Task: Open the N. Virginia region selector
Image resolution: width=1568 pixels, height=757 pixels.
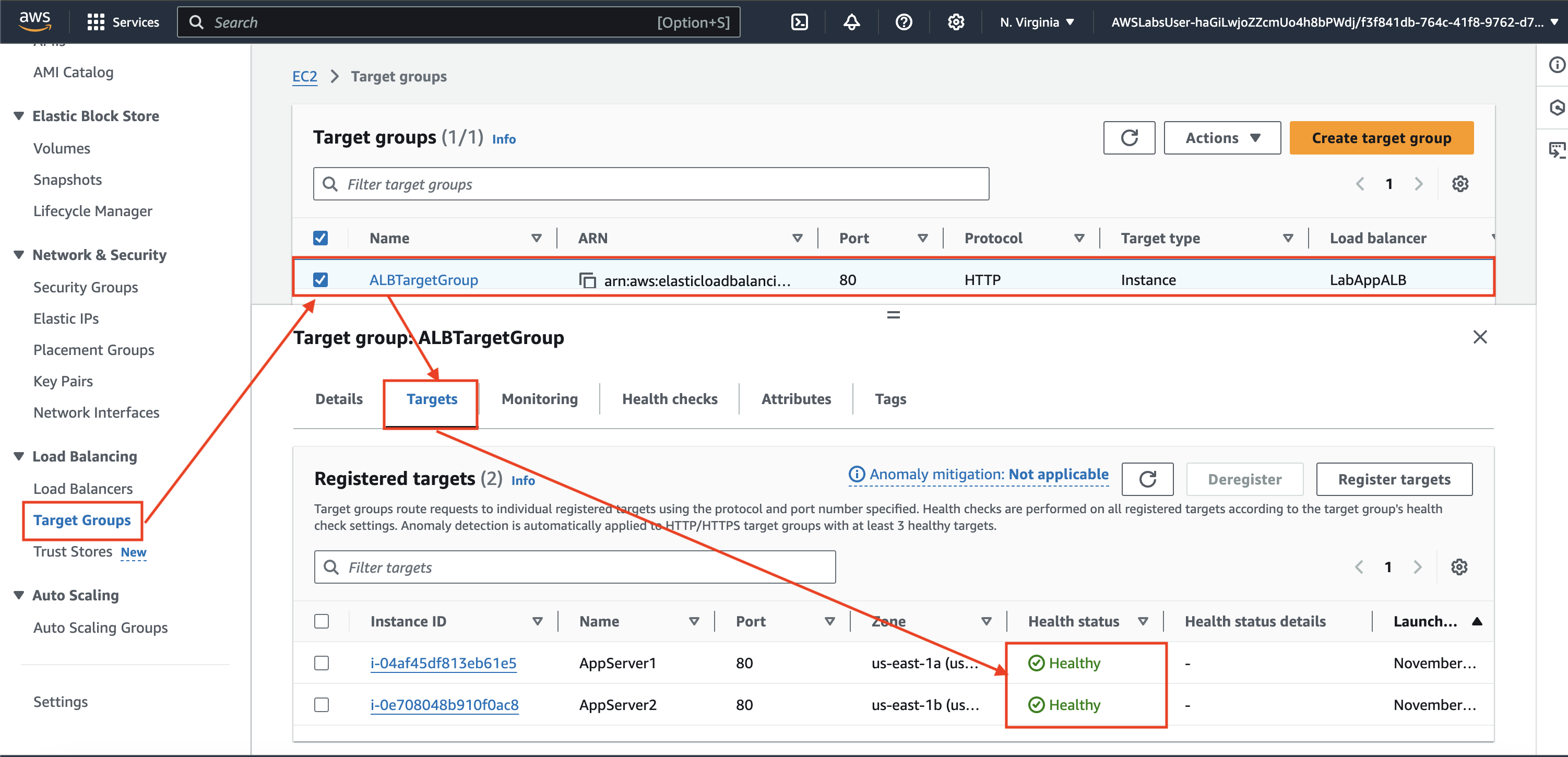Action: point(1037,22)
